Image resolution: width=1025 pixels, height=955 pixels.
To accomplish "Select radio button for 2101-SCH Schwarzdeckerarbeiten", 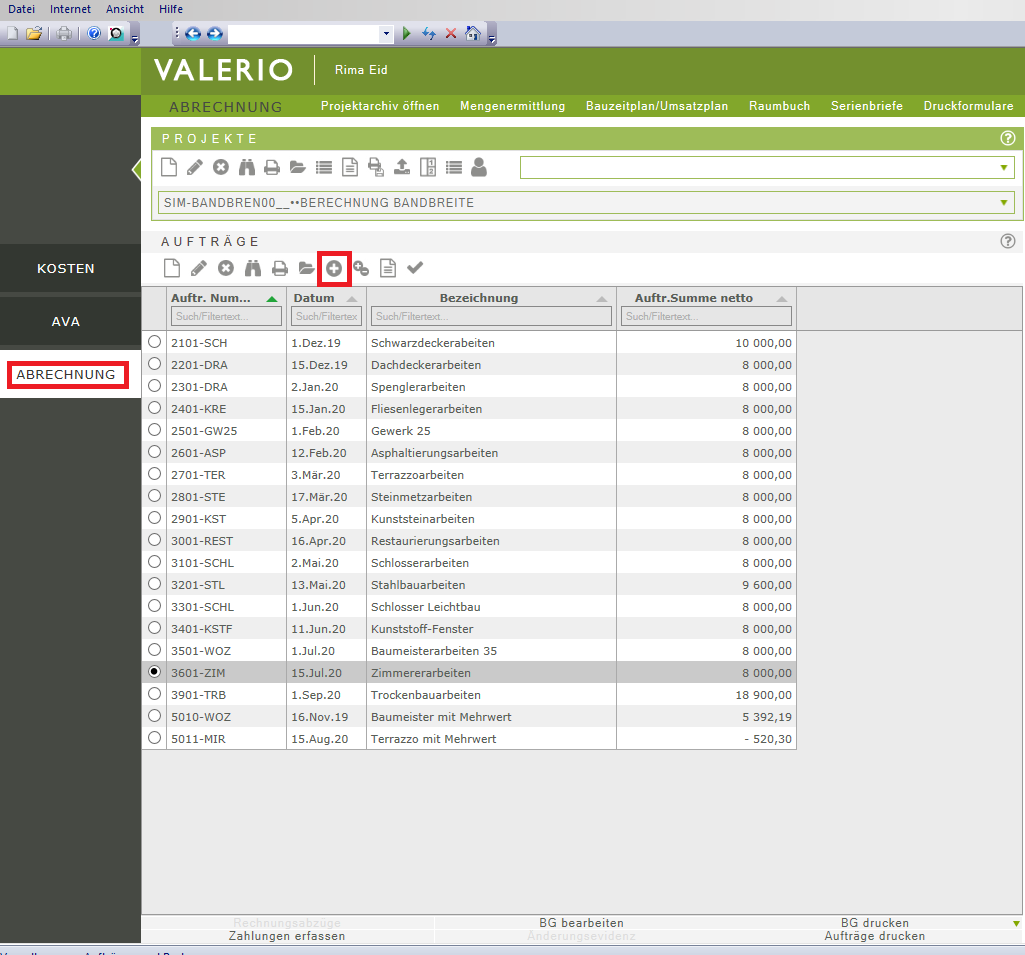I will [154, 342].
